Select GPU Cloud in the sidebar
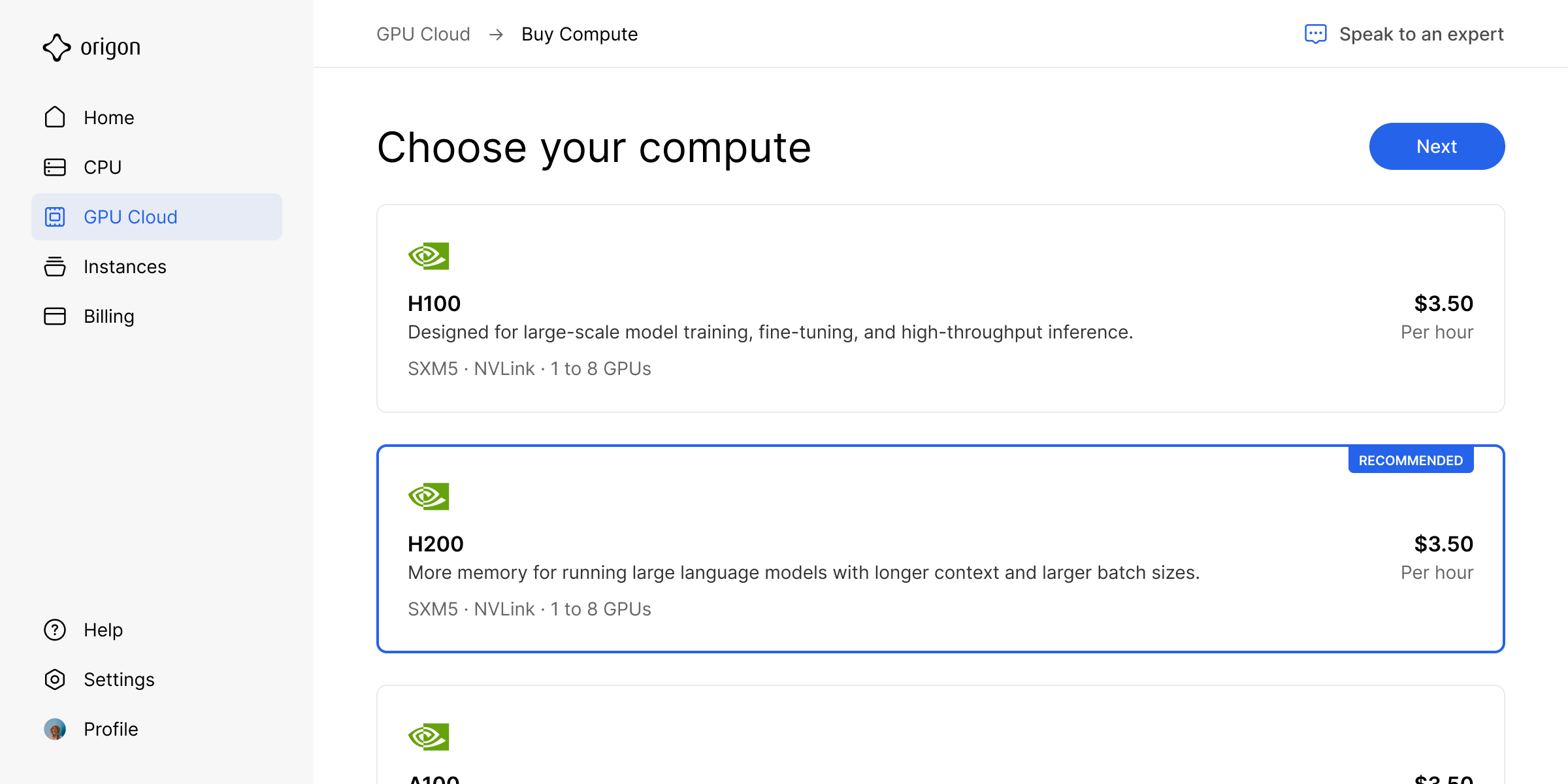1568x784 pixels. (157, 217)
